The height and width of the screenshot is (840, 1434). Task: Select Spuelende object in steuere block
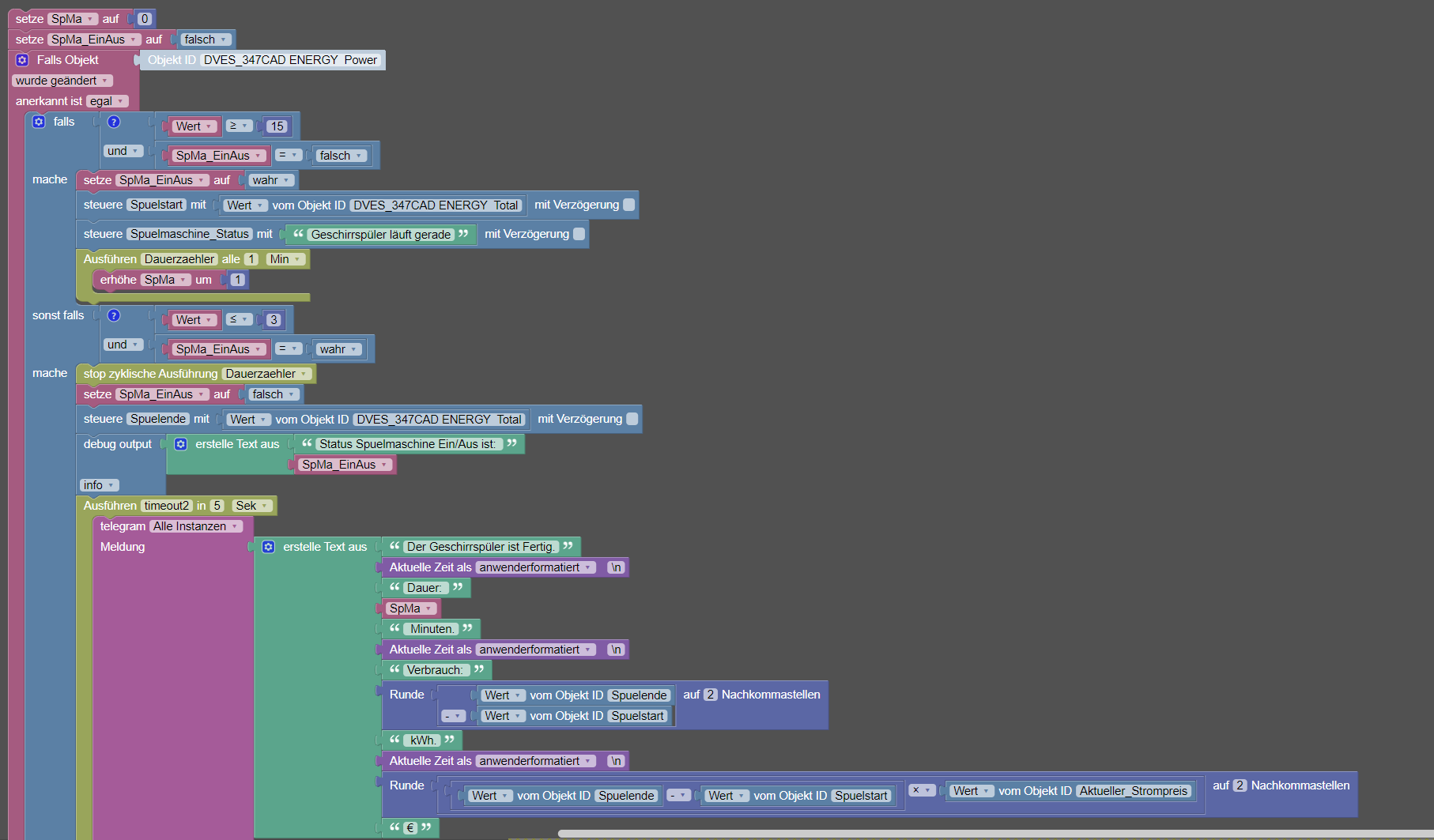[x=158, y=419]
